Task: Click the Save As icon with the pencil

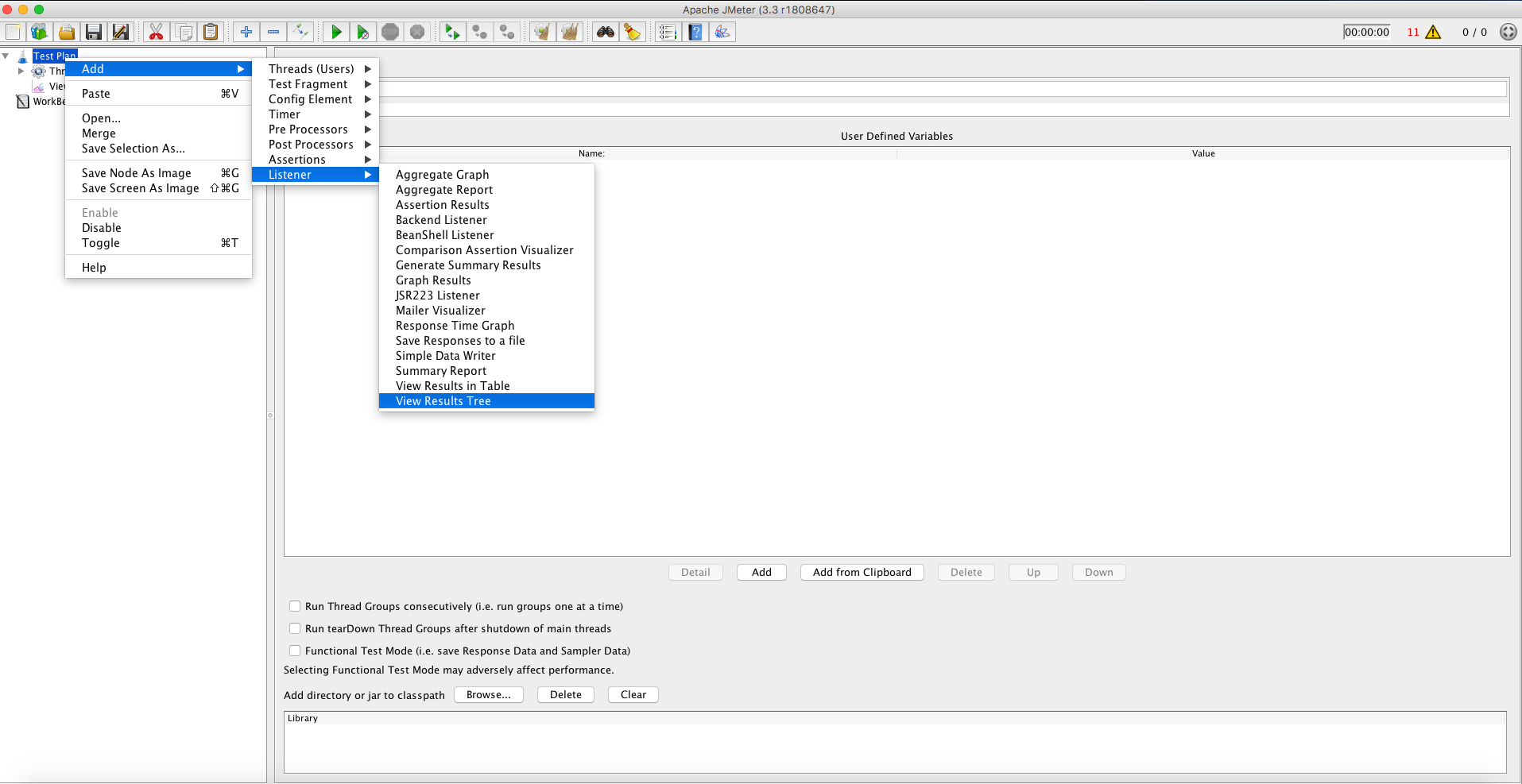Action: (121, 32)
